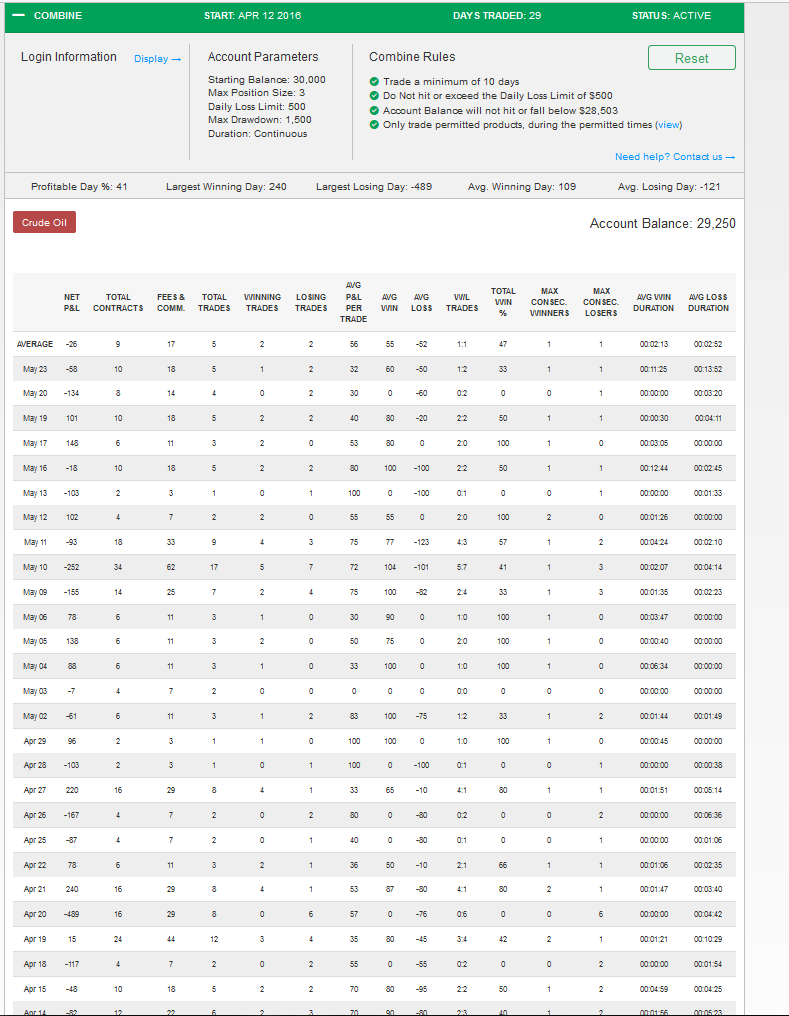
Task: Select the AVERAGE row label
Action: click(35, 344)
